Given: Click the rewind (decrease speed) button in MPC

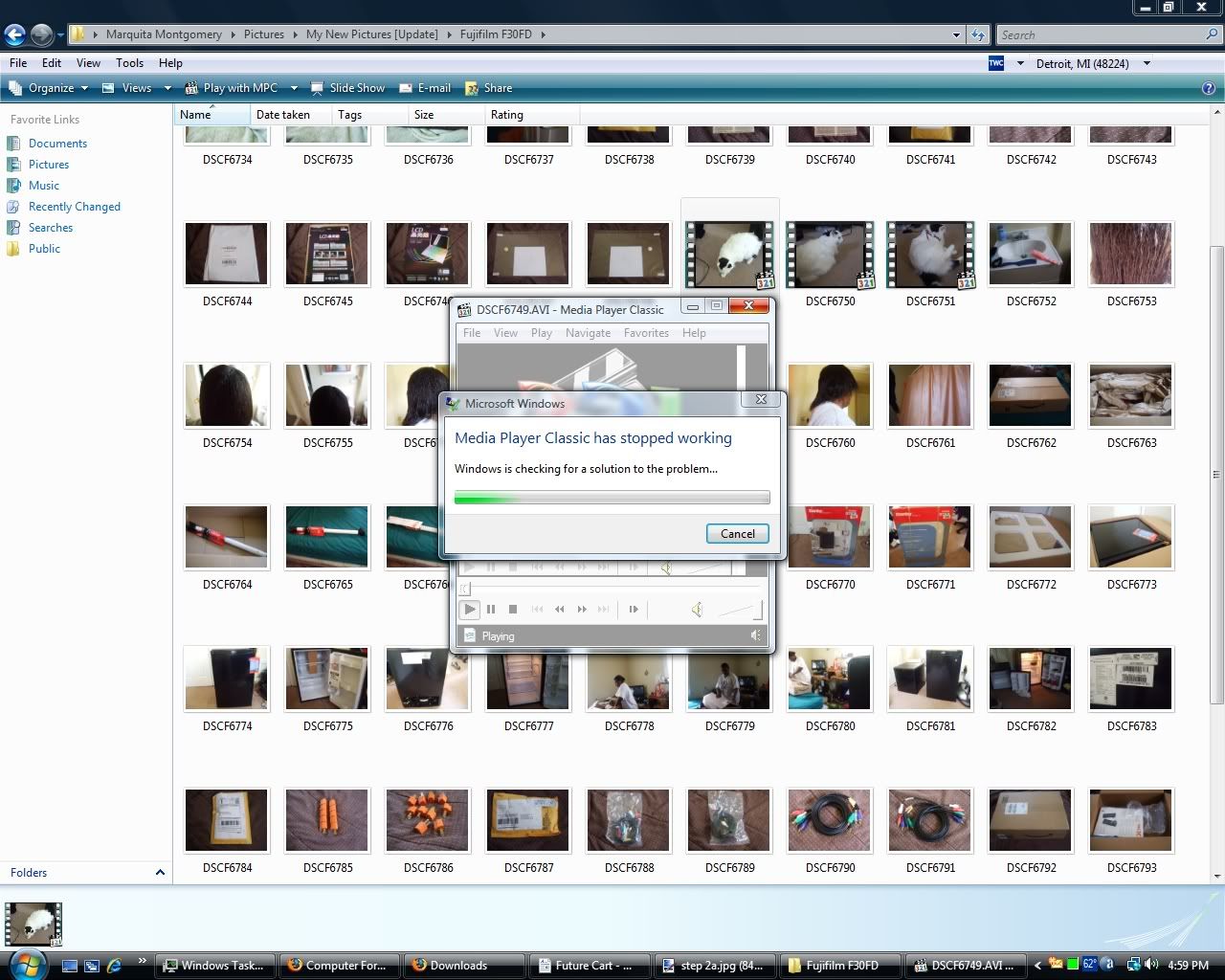Looking at the screenshot, I should [560, 609].
